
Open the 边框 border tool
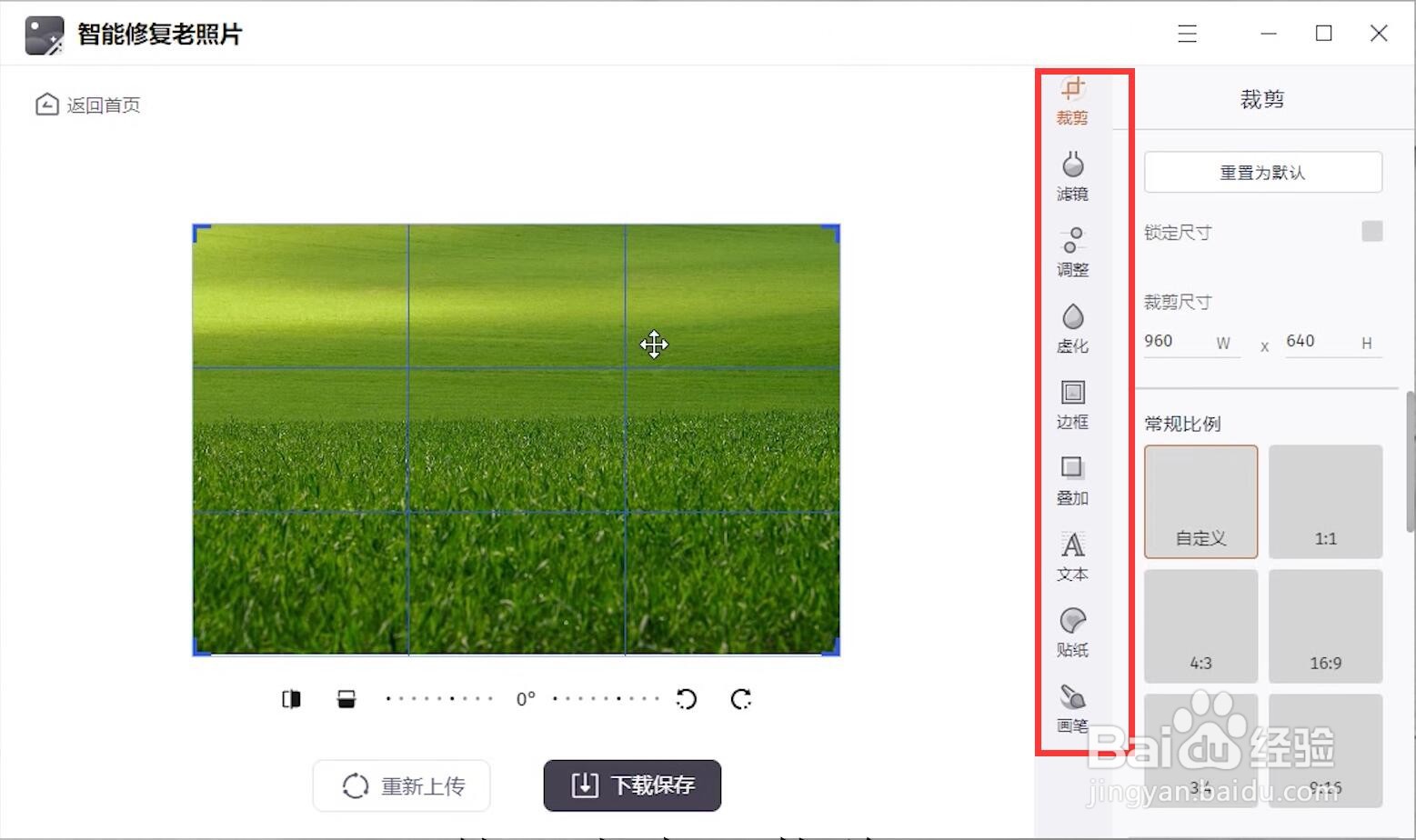click(1072, 405)
